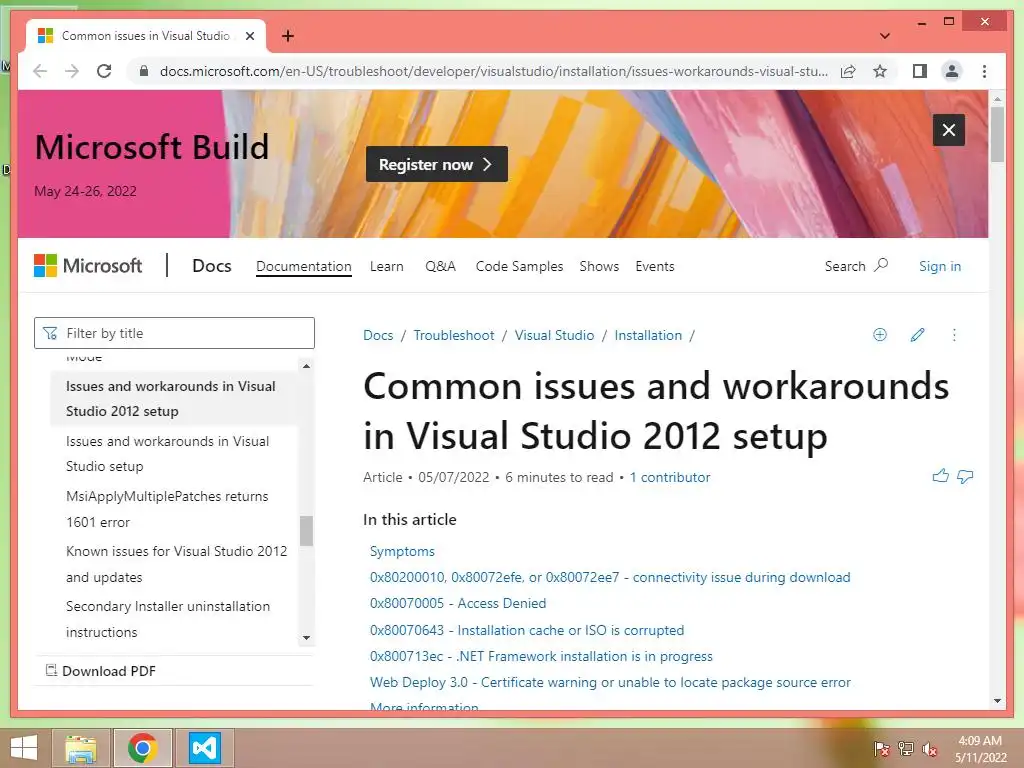Jump to the Symptoms section
1024x768 pixels.
pyautogui.click(x=402, y=551)
